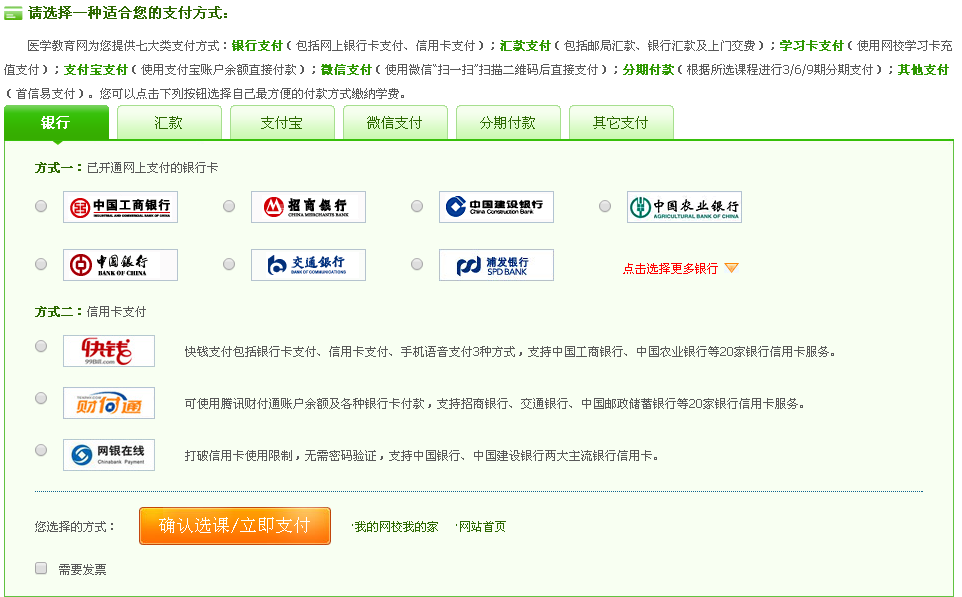962x597 pixels.
Task: Select the radio button for 网银在线
Action: click(41, 450)
